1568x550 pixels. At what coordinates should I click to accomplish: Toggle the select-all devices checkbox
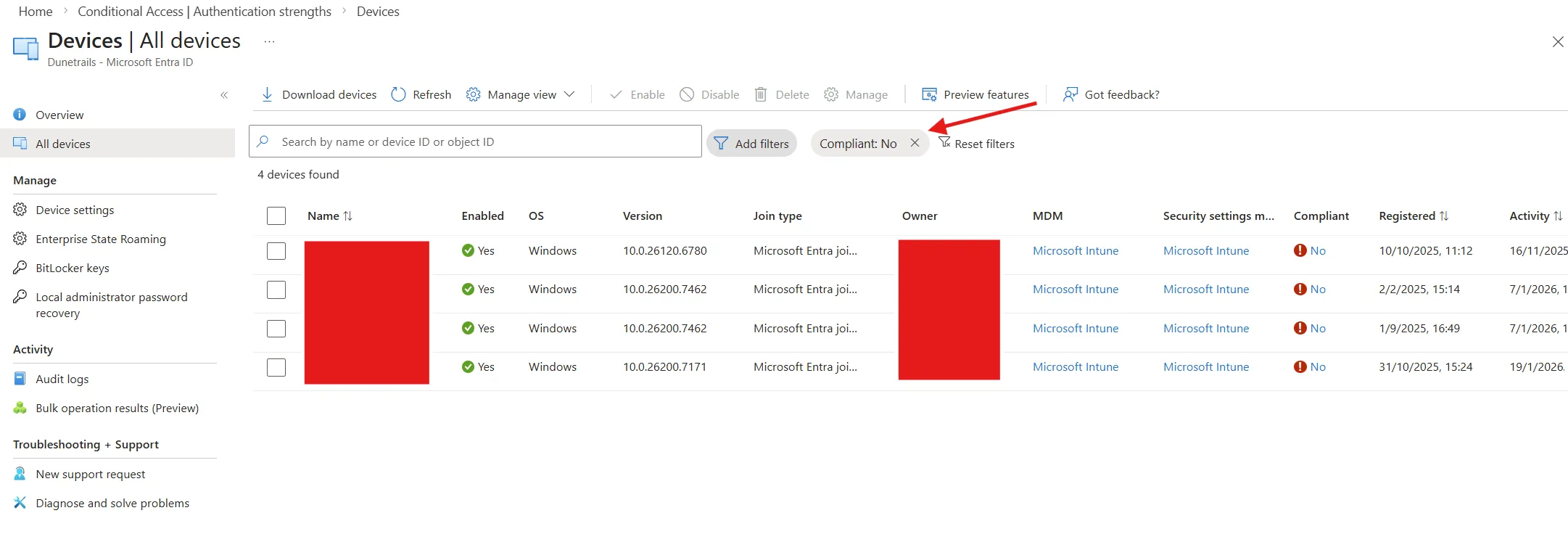point(276,216)
